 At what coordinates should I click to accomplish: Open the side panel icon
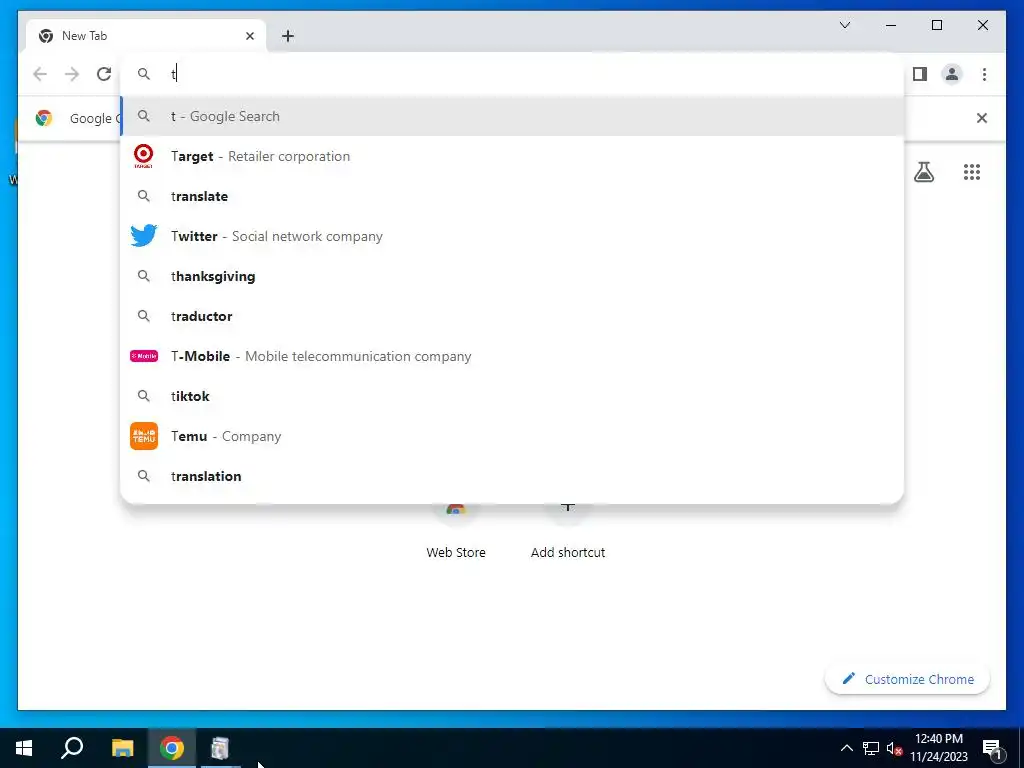(920, 74)
